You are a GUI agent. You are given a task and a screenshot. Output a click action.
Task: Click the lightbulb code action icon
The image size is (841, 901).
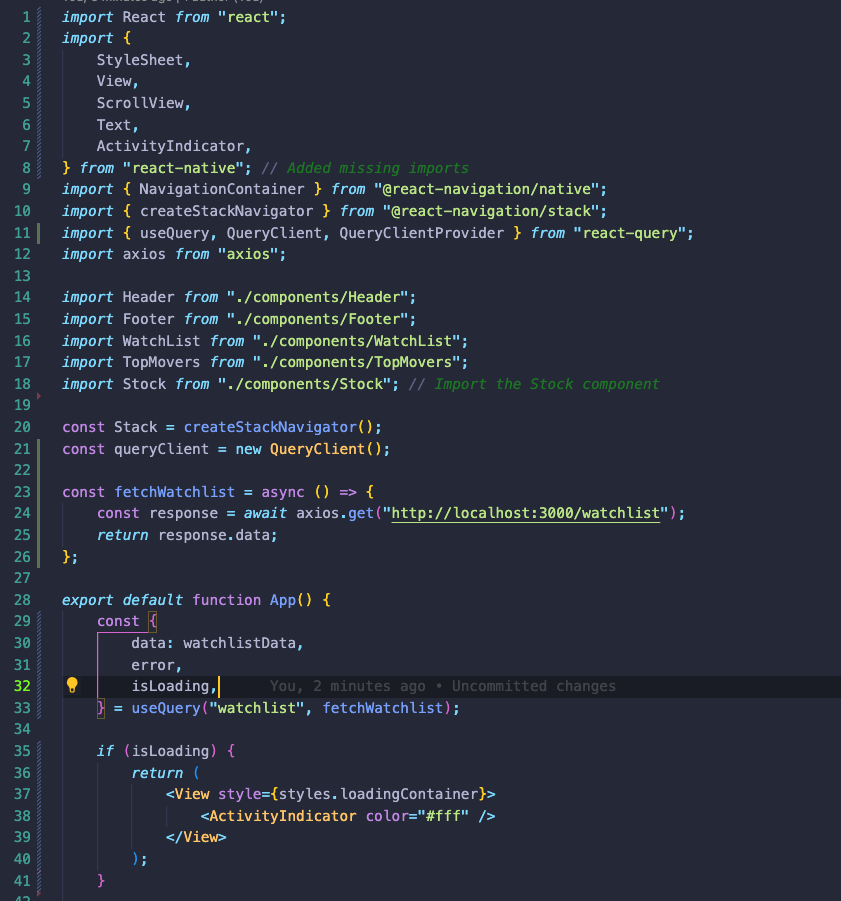pyautogui.click(x=72, y=685)
